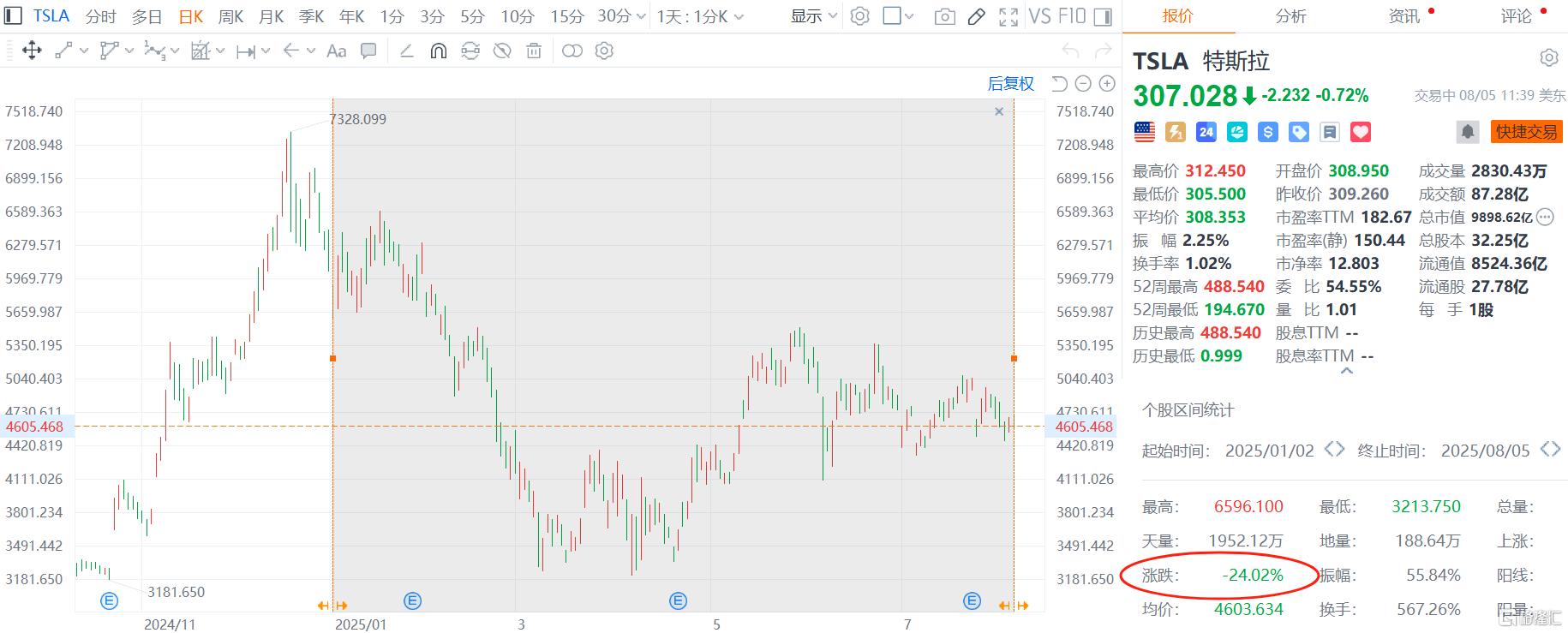Select the crosshair move tool
This screenshot has height=633, width=1568.
[32, 51]
